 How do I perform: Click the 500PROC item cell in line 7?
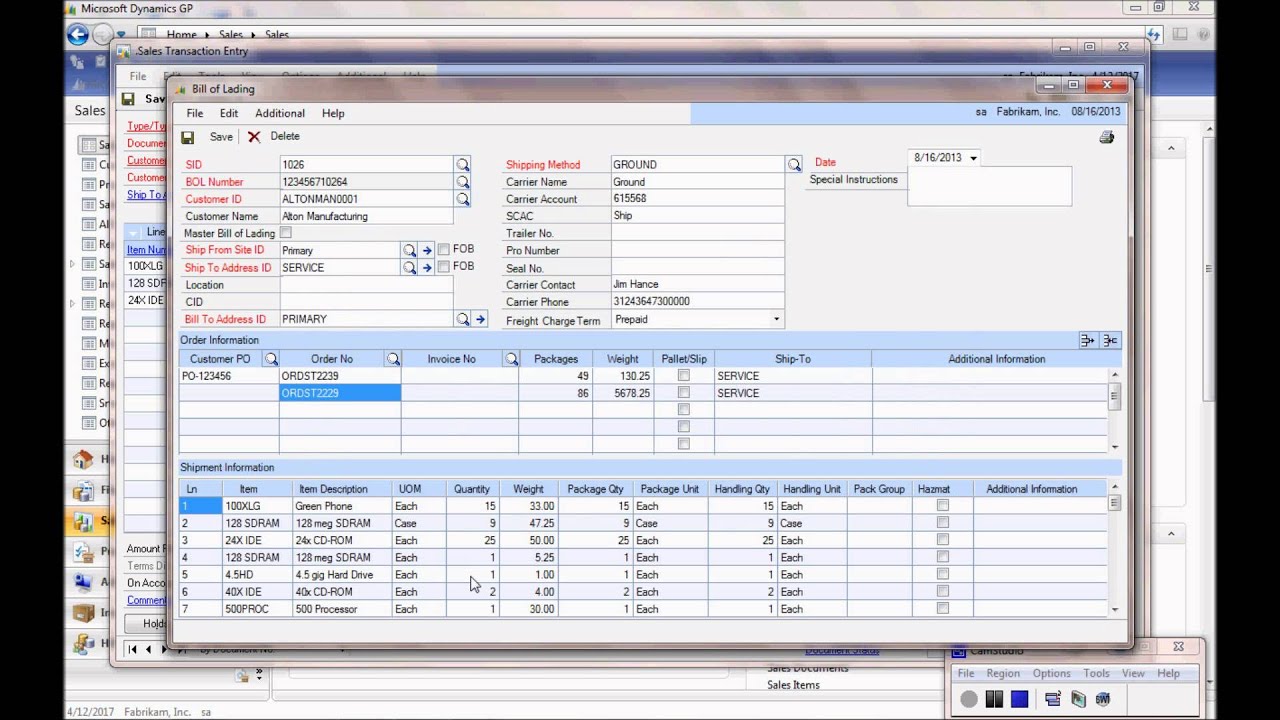coord(257,609)
